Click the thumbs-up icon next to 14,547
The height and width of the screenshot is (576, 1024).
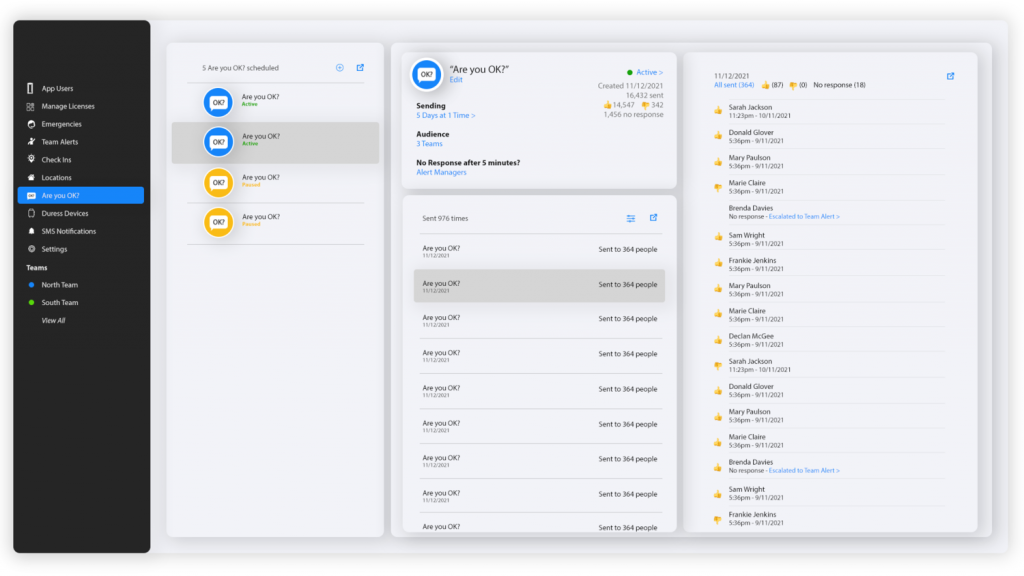(x=607, y=105)
